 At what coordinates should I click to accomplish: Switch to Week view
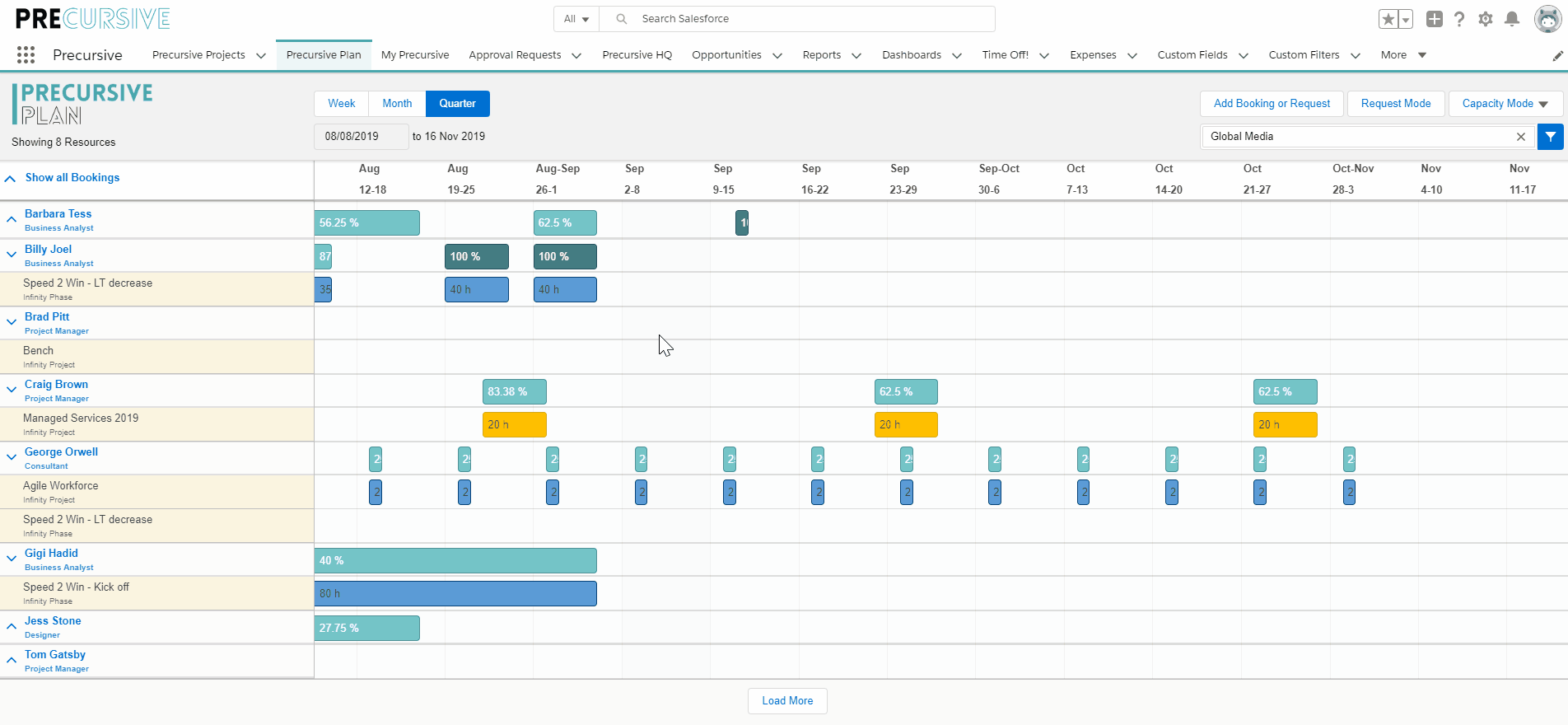click(x=342, y=104)
